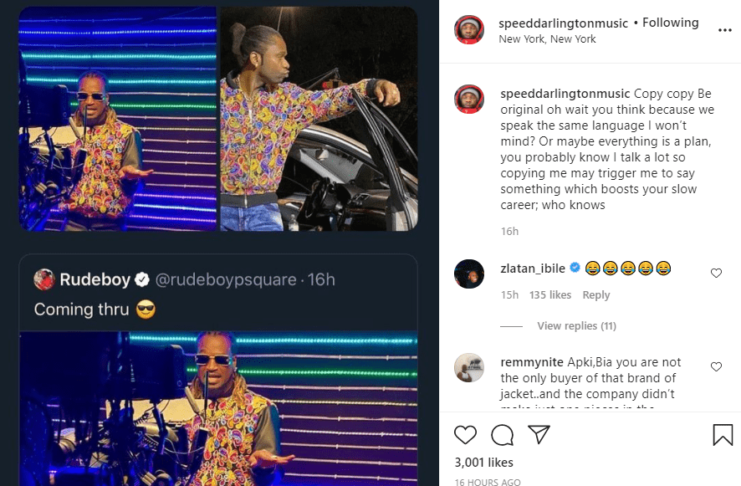Expand View replies (11)
This screenshot has width=741, height=486.
pyautogui.click(x=576, y=326)
